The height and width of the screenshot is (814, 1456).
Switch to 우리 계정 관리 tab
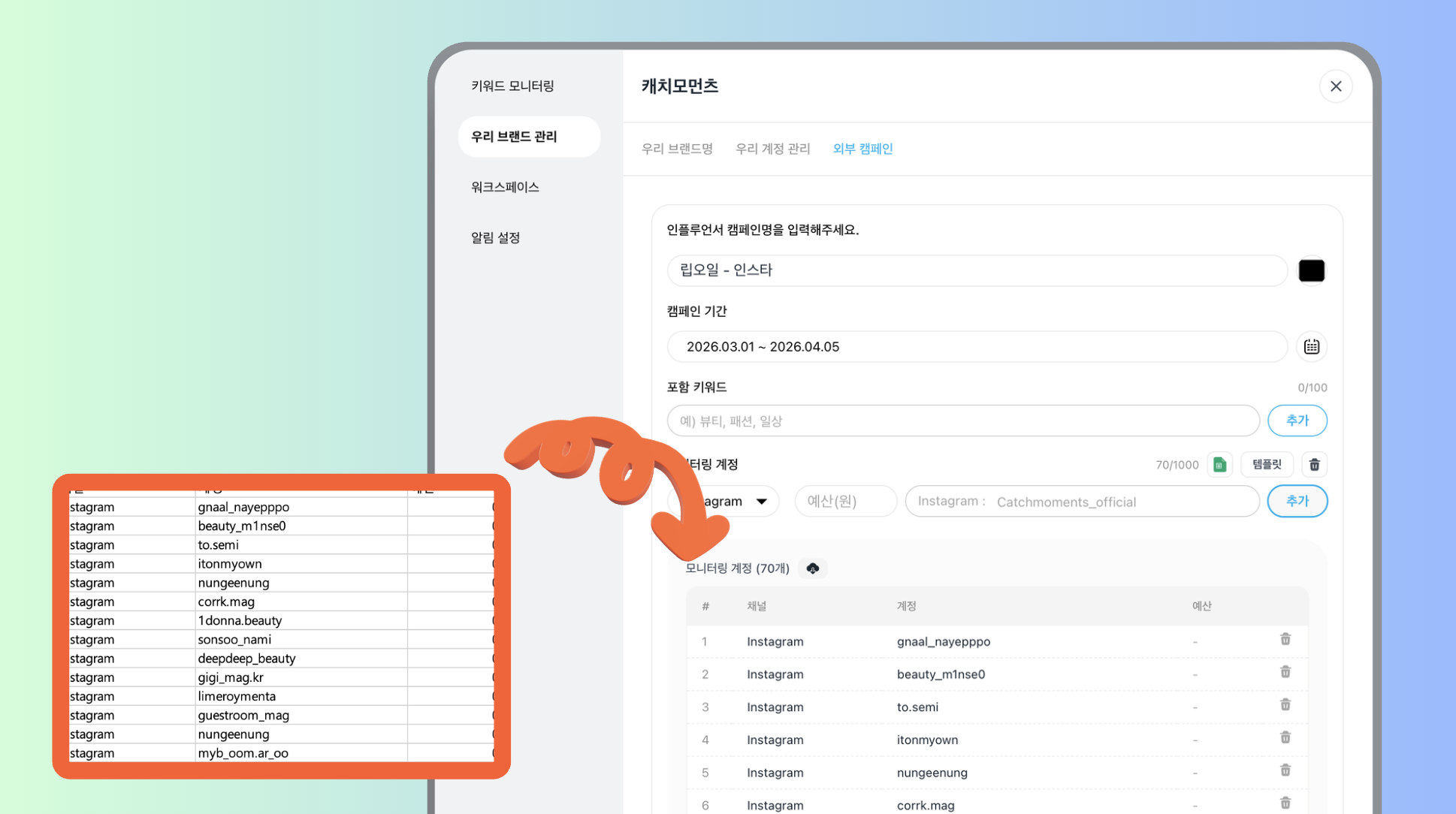point(772,149)
